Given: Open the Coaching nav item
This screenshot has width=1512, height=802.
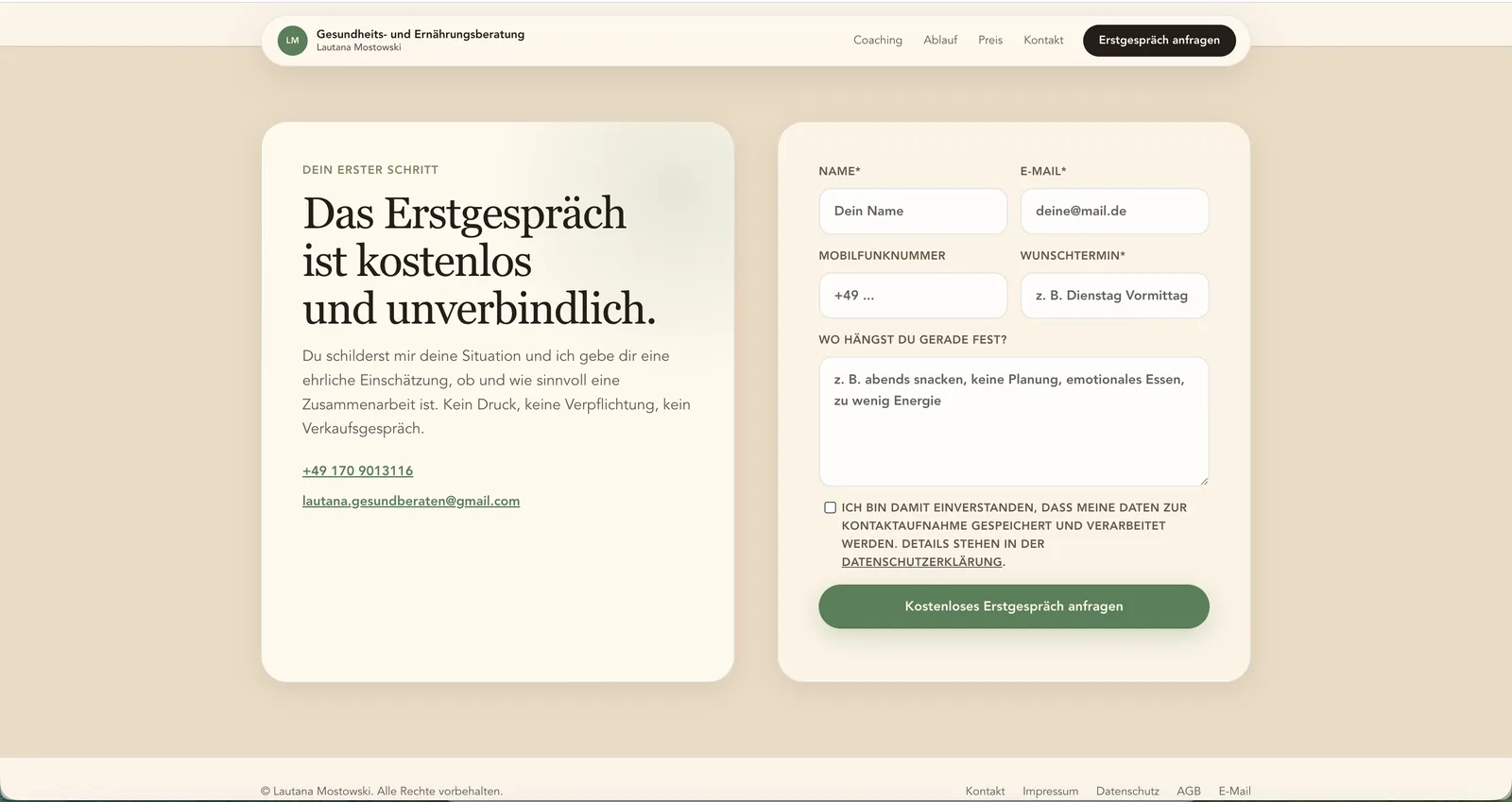Looking at the screenshot, I should click(877, 40).
